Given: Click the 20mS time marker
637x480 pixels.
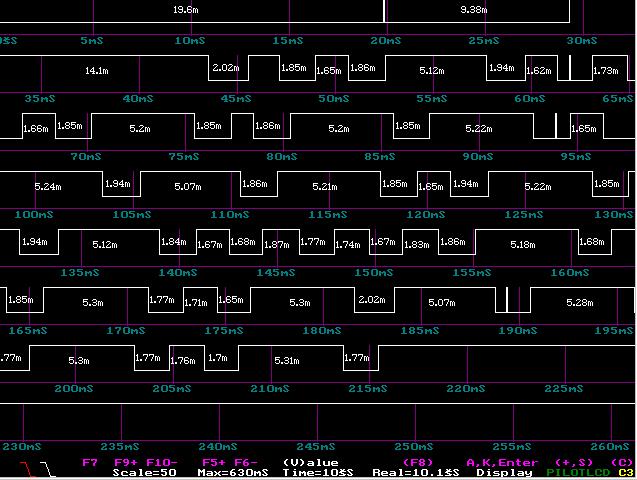Looking at the screenshot, I should (386, 41).
